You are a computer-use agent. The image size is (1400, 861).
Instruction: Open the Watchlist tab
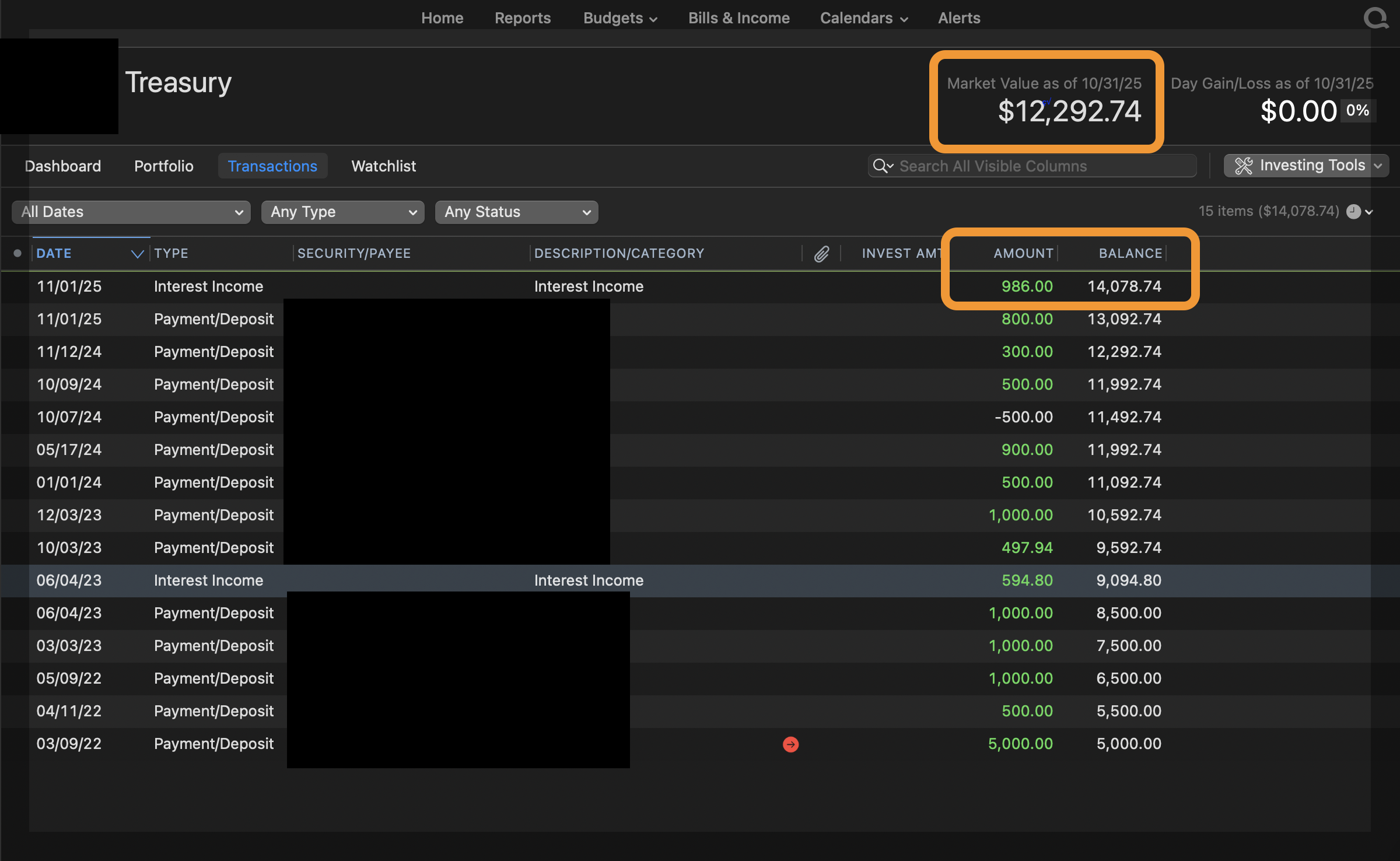pos(383,166)
